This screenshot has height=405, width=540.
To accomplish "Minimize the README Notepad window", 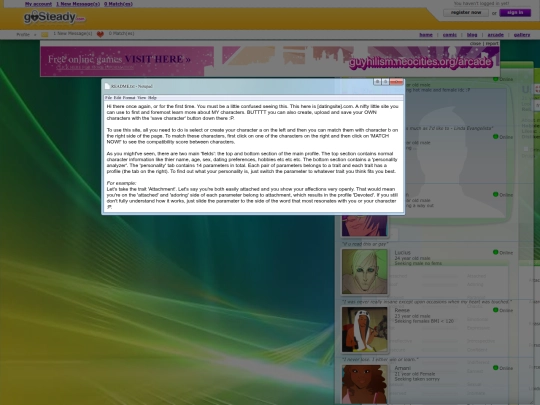I will [x=377, y=82].
